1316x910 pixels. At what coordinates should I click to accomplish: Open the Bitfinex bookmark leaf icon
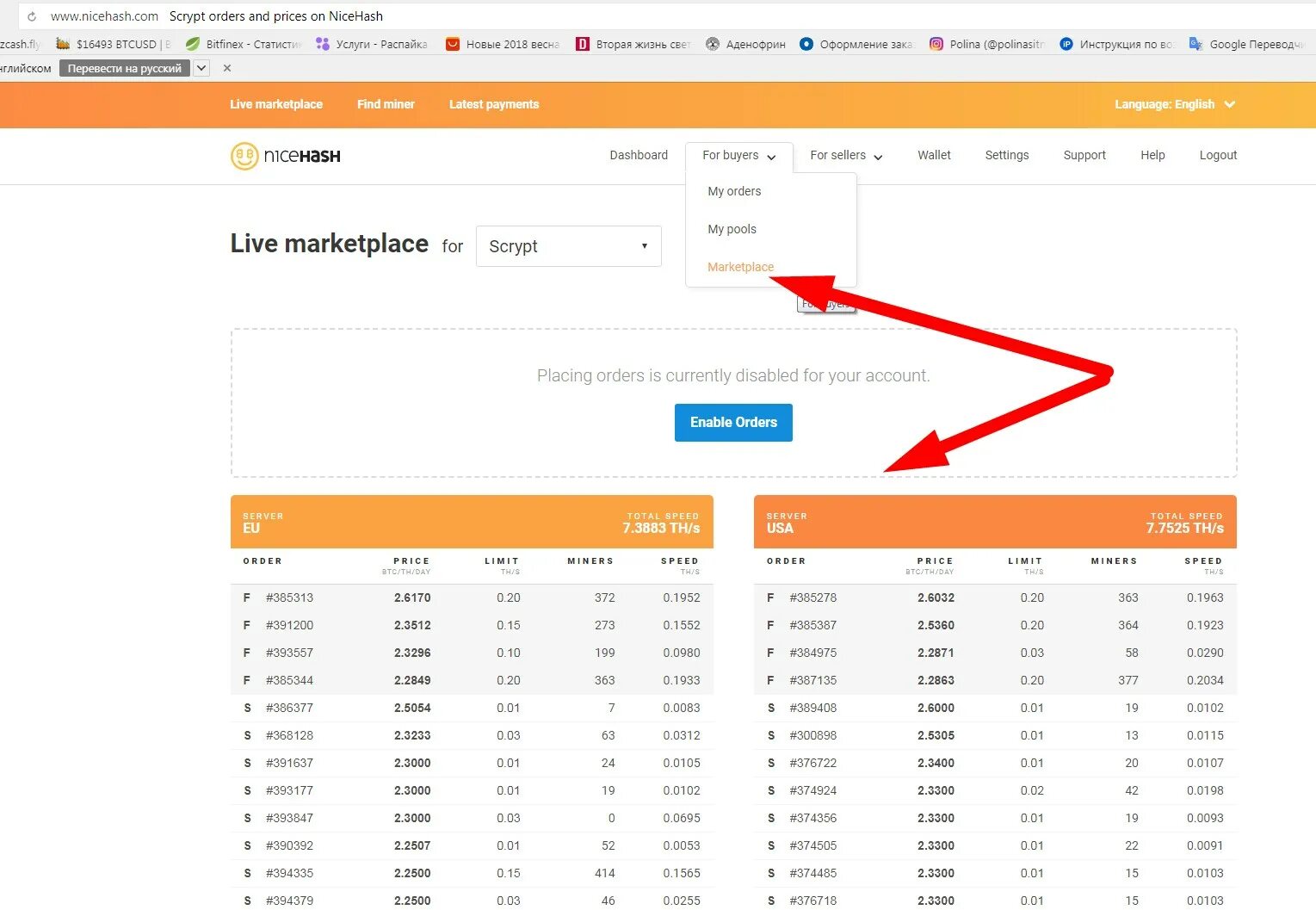[193, 44]
